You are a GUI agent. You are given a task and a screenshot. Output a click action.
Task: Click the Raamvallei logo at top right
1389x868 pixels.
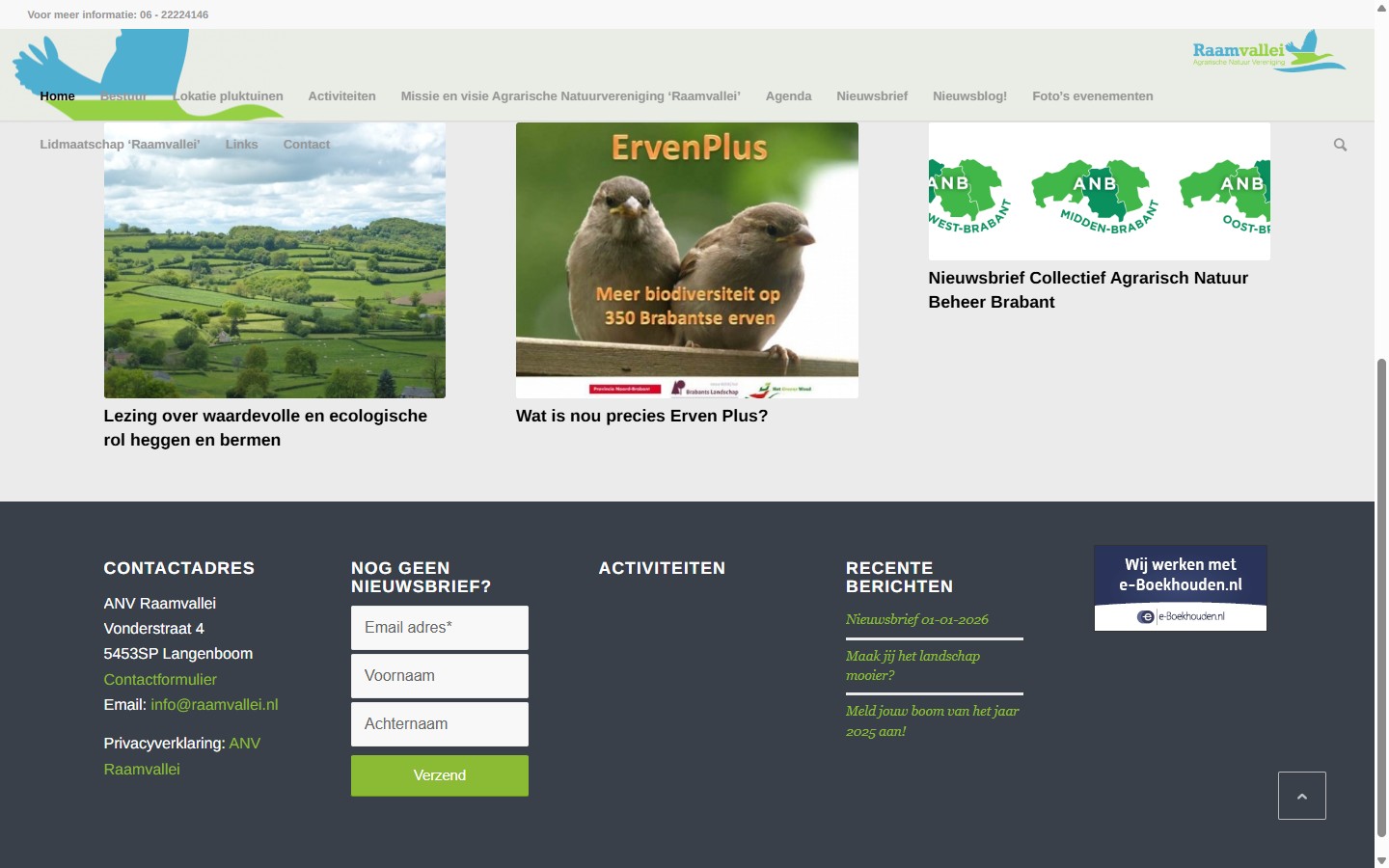tap(1268, 51)
